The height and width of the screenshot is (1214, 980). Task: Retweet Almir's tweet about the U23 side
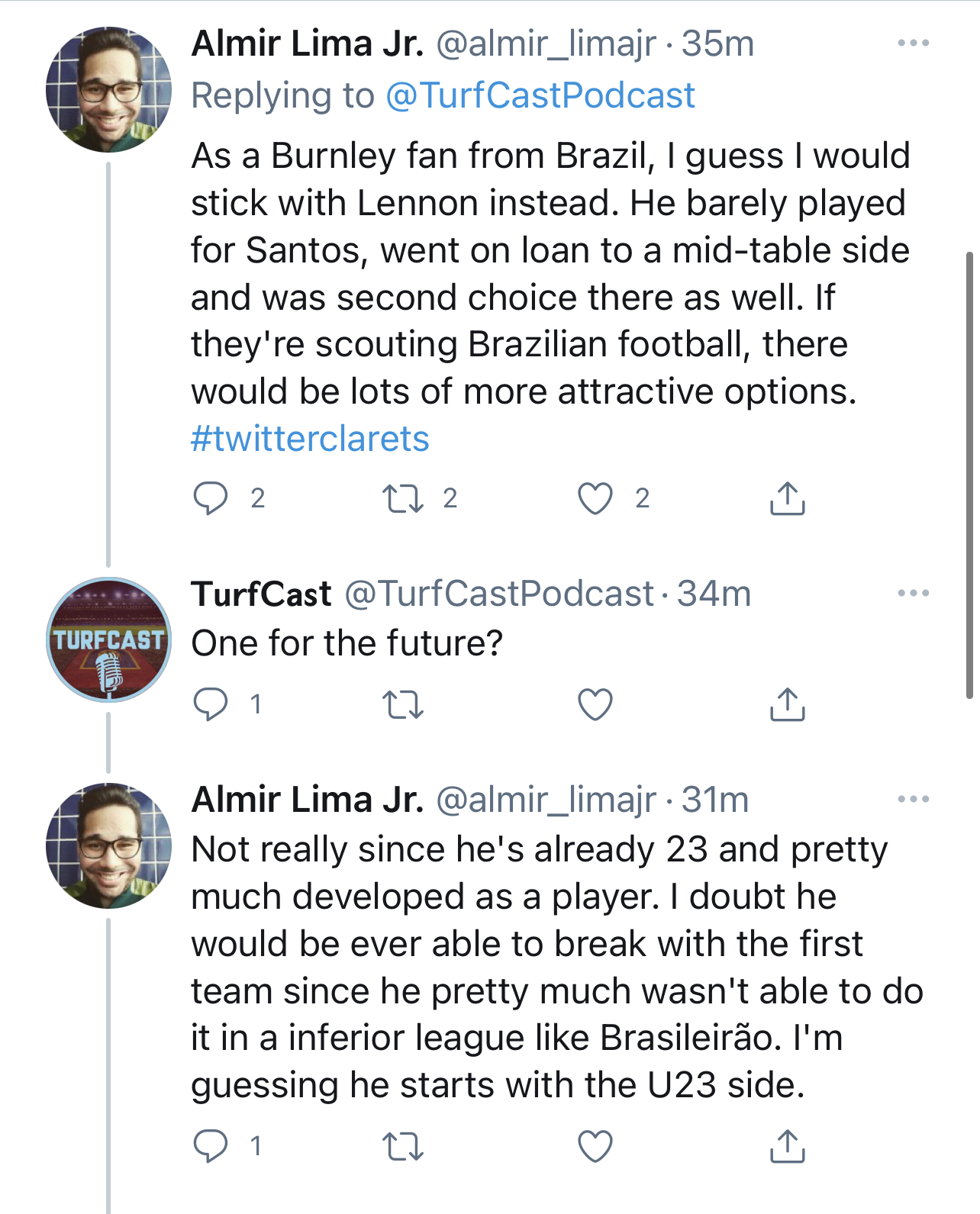tap(402, 1146)
